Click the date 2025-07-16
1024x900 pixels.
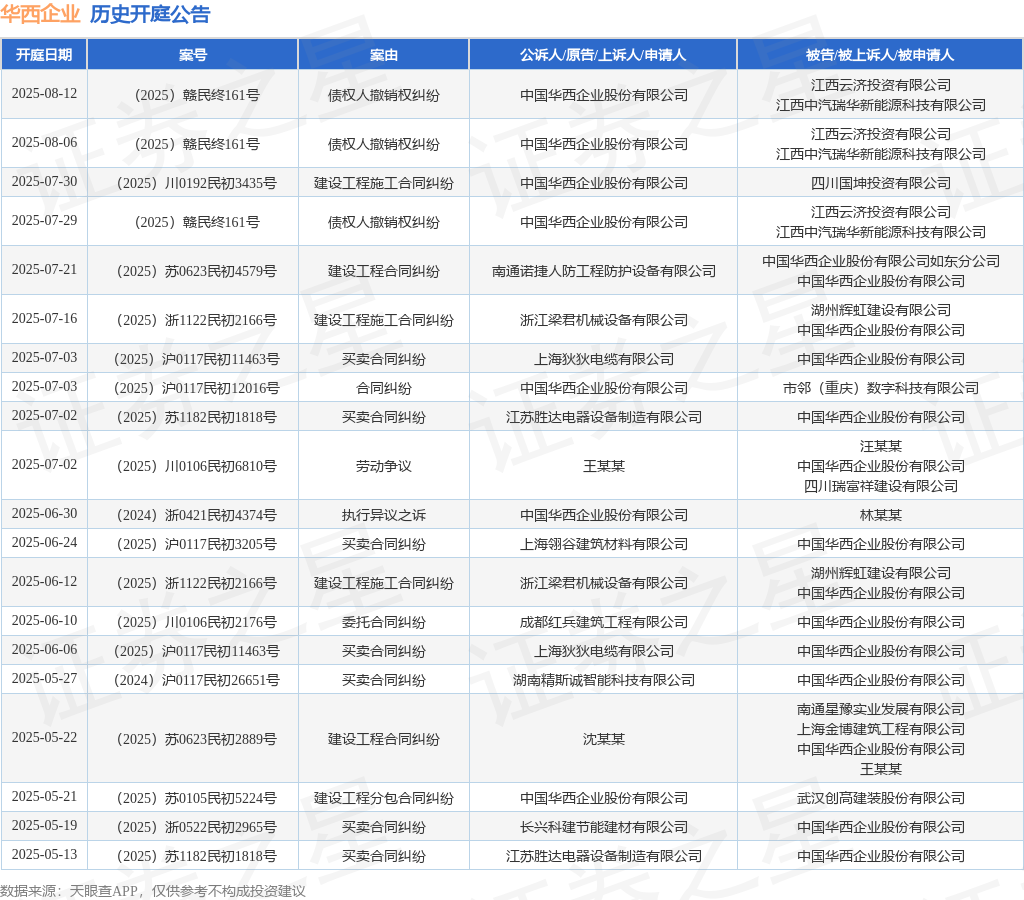(x=44, y=319)
